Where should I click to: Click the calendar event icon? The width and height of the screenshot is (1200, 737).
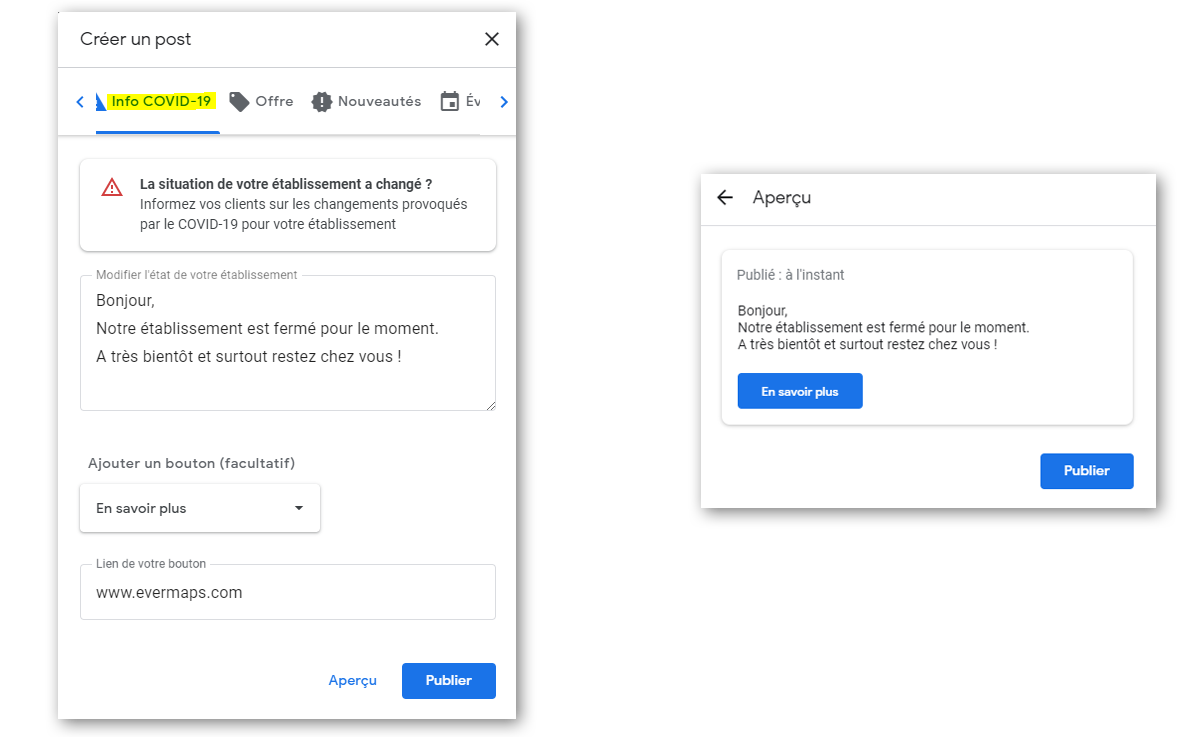click(x=450, y=101)
